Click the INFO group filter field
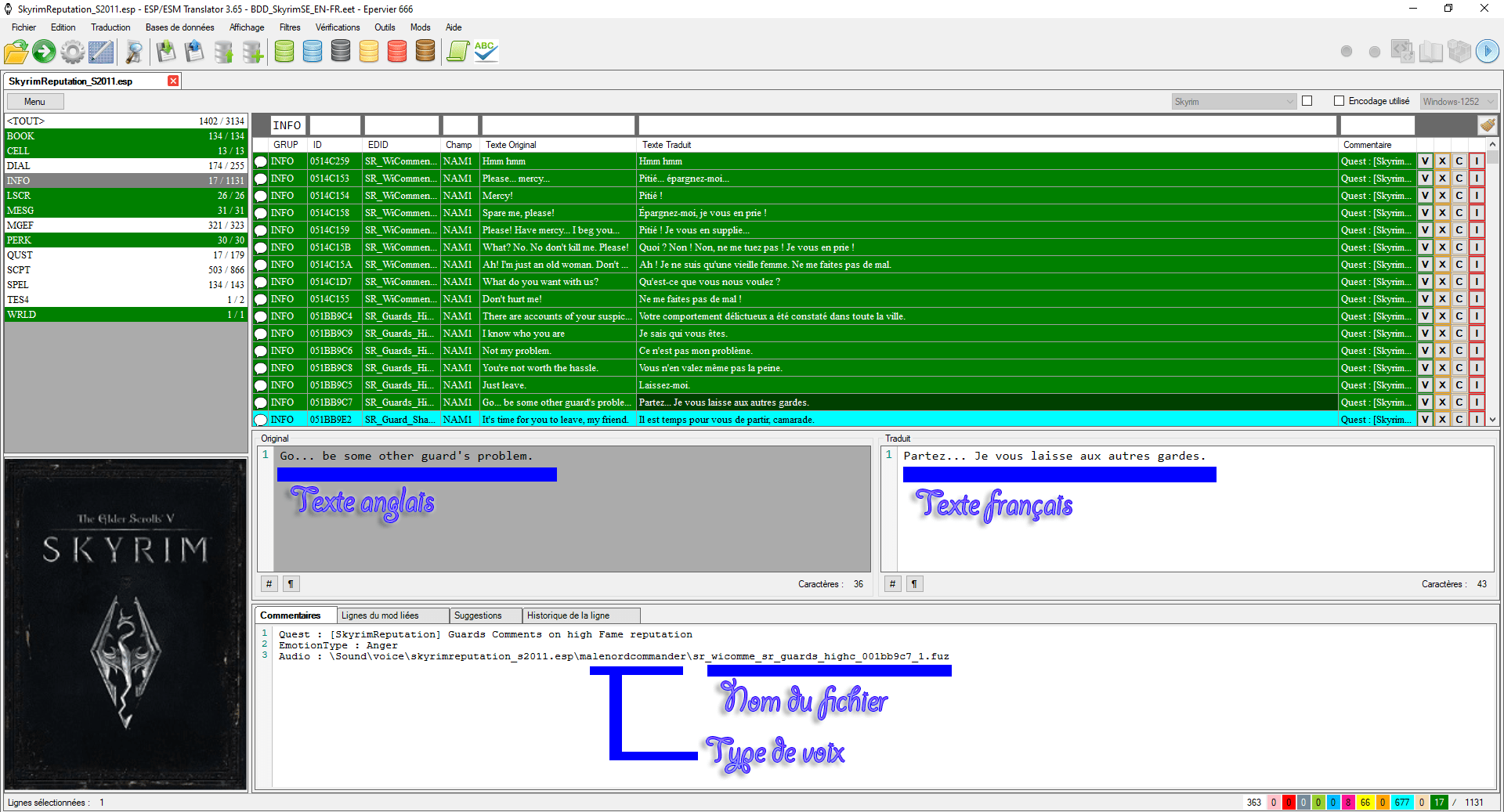This screenshot has height=812, width=1504. coord(287,125)
